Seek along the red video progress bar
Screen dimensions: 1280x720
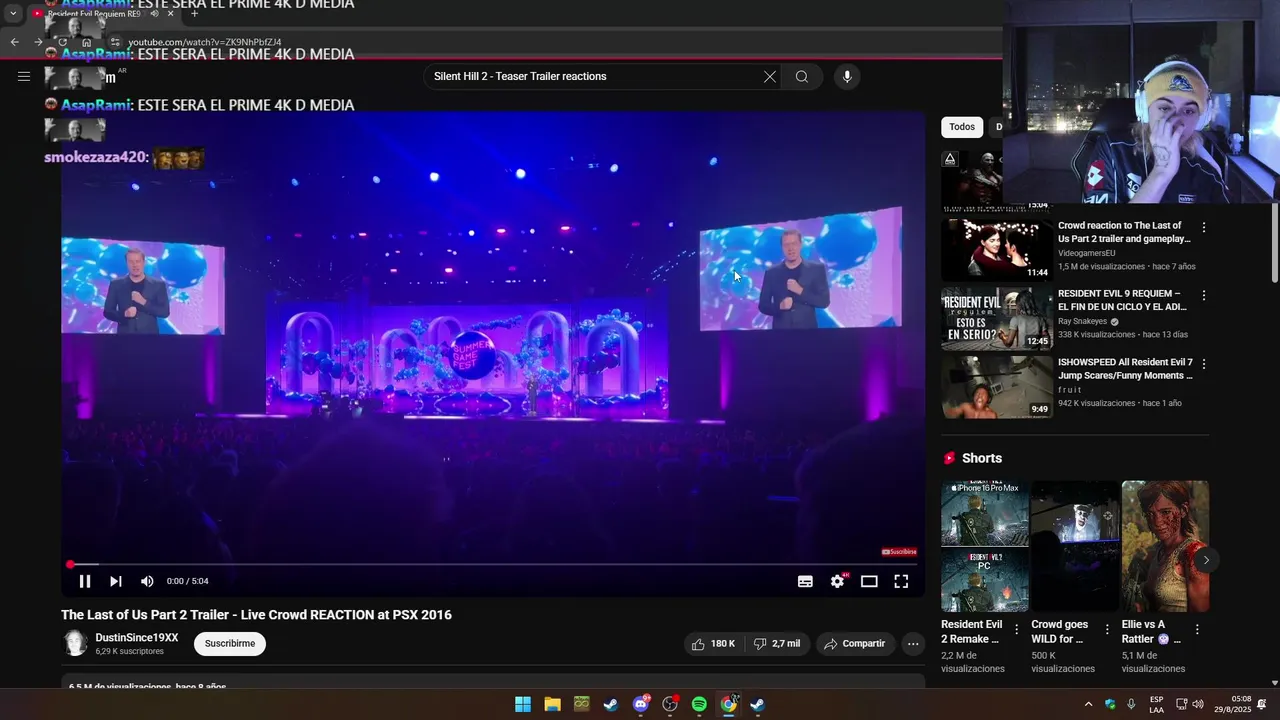click(493, 564)
